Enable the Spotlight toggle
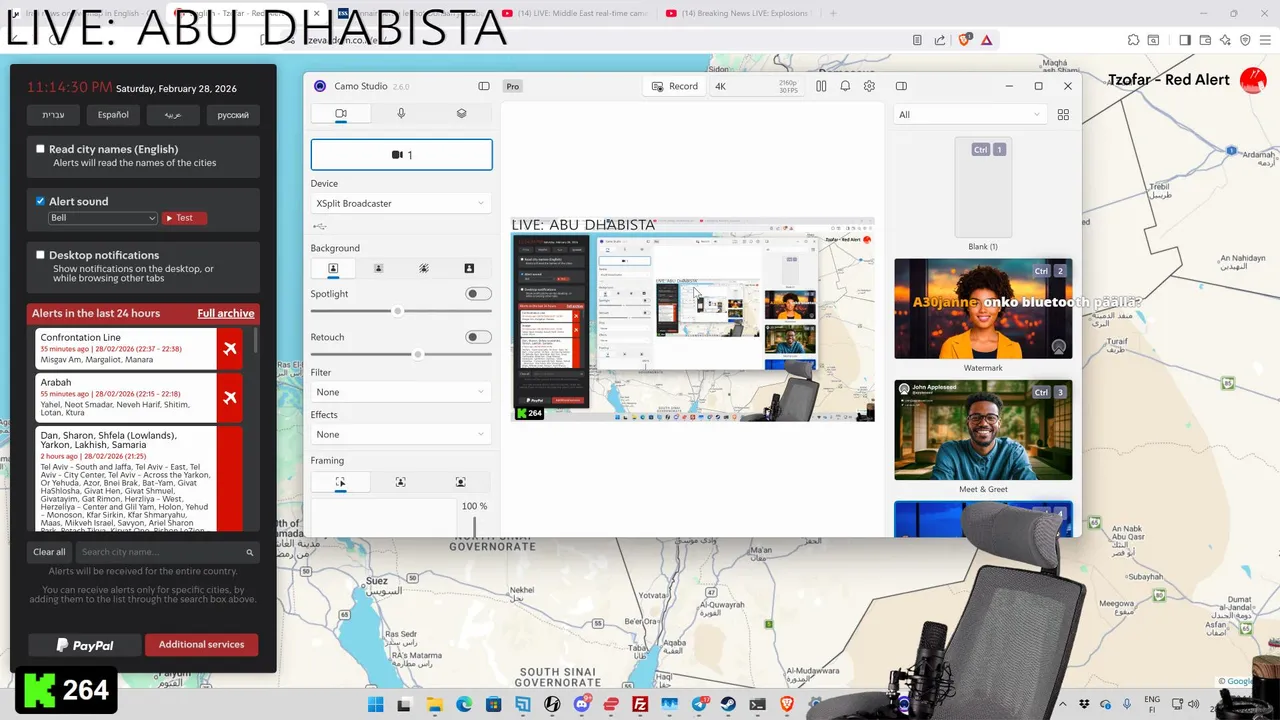Screen dimensions: 1280x720 479,294
